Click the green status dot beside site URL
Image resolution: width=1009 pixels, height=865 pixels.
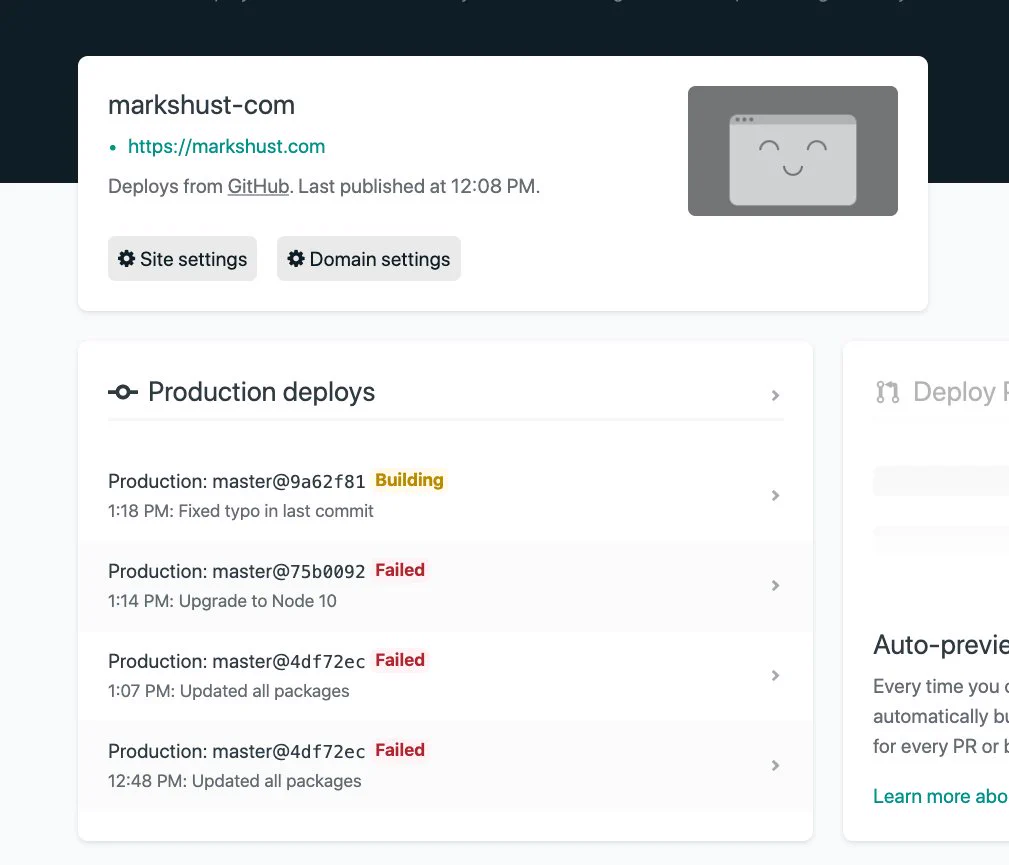pos(113,148)
